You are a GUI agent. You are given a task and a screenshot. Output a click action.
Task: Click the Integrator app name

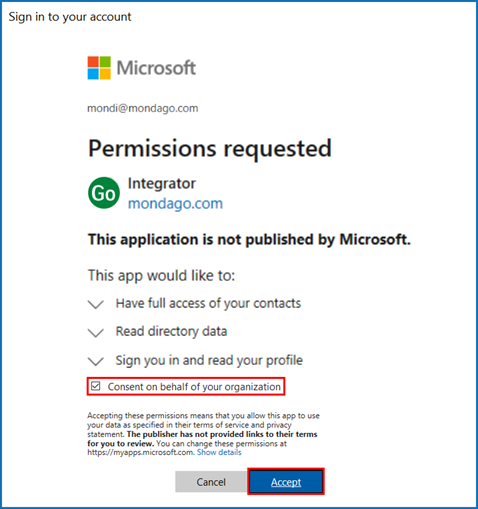pyautogui.click(x=162, y=183)
